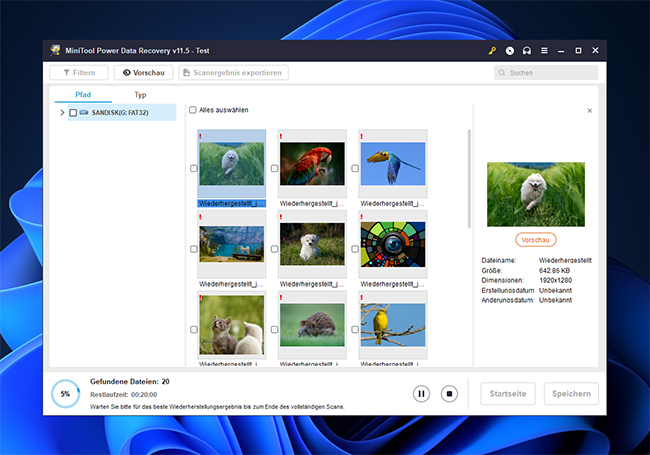Check the blue flying parrot photo checkbox

355,168
